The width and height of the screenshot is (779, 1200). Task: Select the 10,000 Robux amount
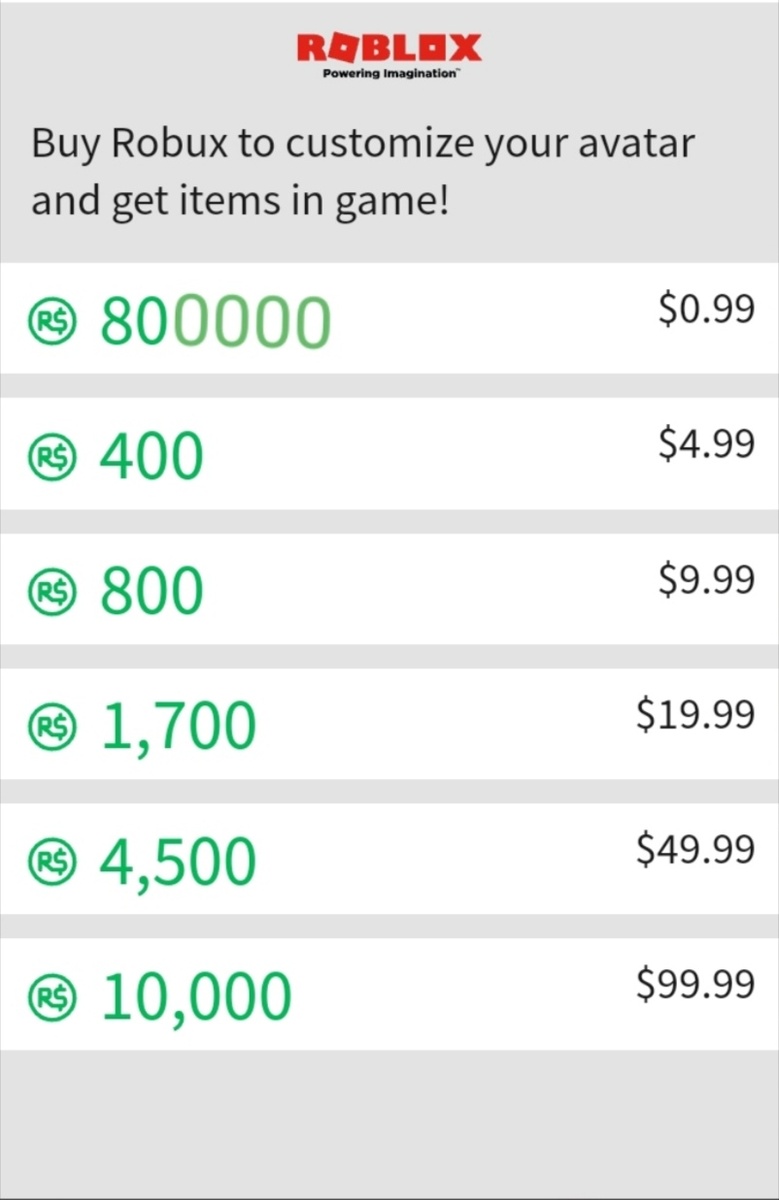[x=196, y=998]
